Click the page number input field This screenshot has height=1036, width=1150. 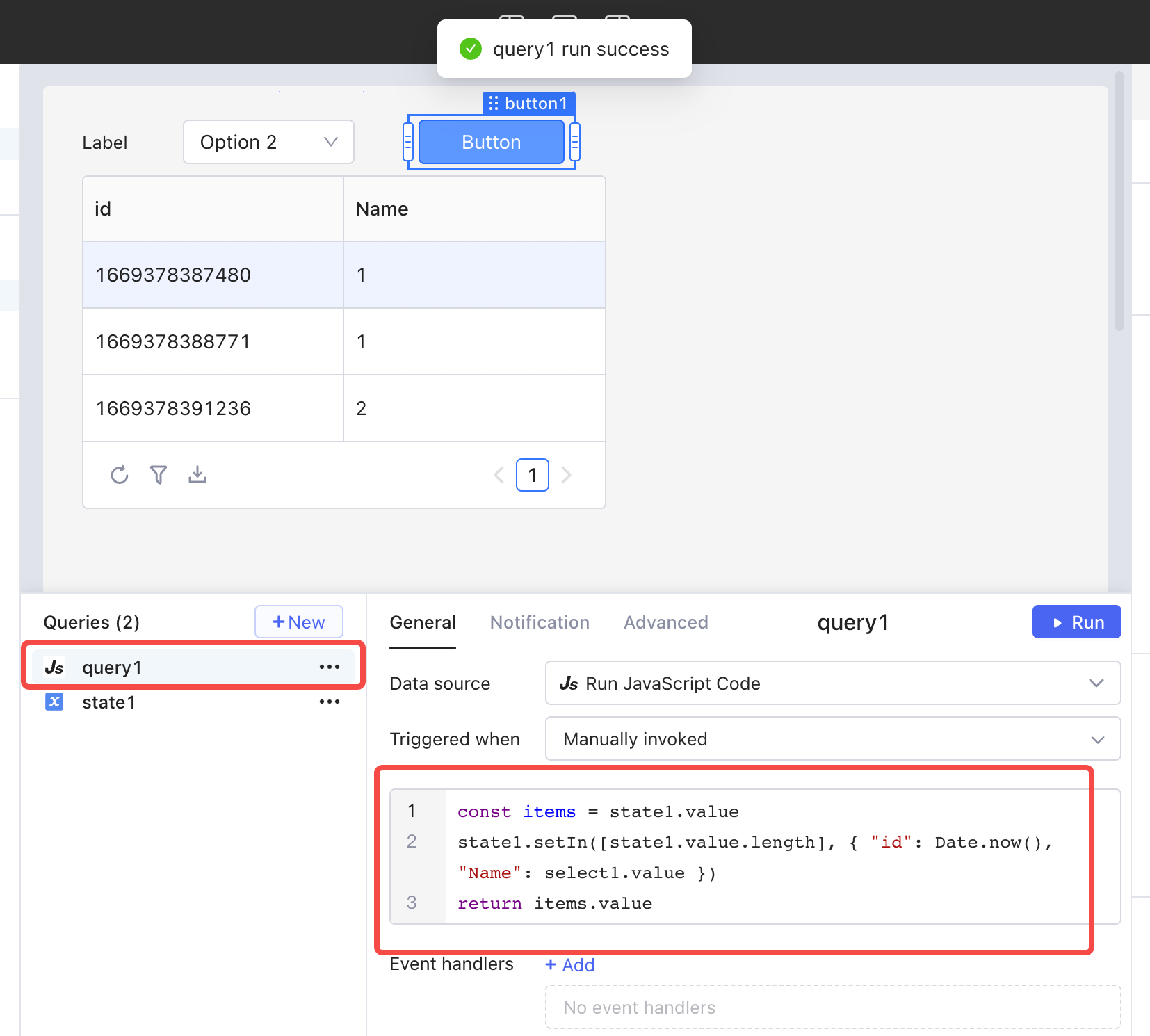pos(532,475)
